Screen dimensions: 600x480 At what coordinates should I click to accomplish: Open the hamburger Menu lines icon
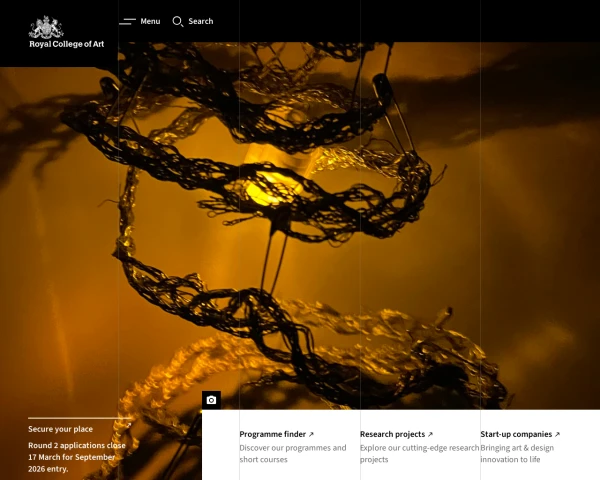coord(127,21)
